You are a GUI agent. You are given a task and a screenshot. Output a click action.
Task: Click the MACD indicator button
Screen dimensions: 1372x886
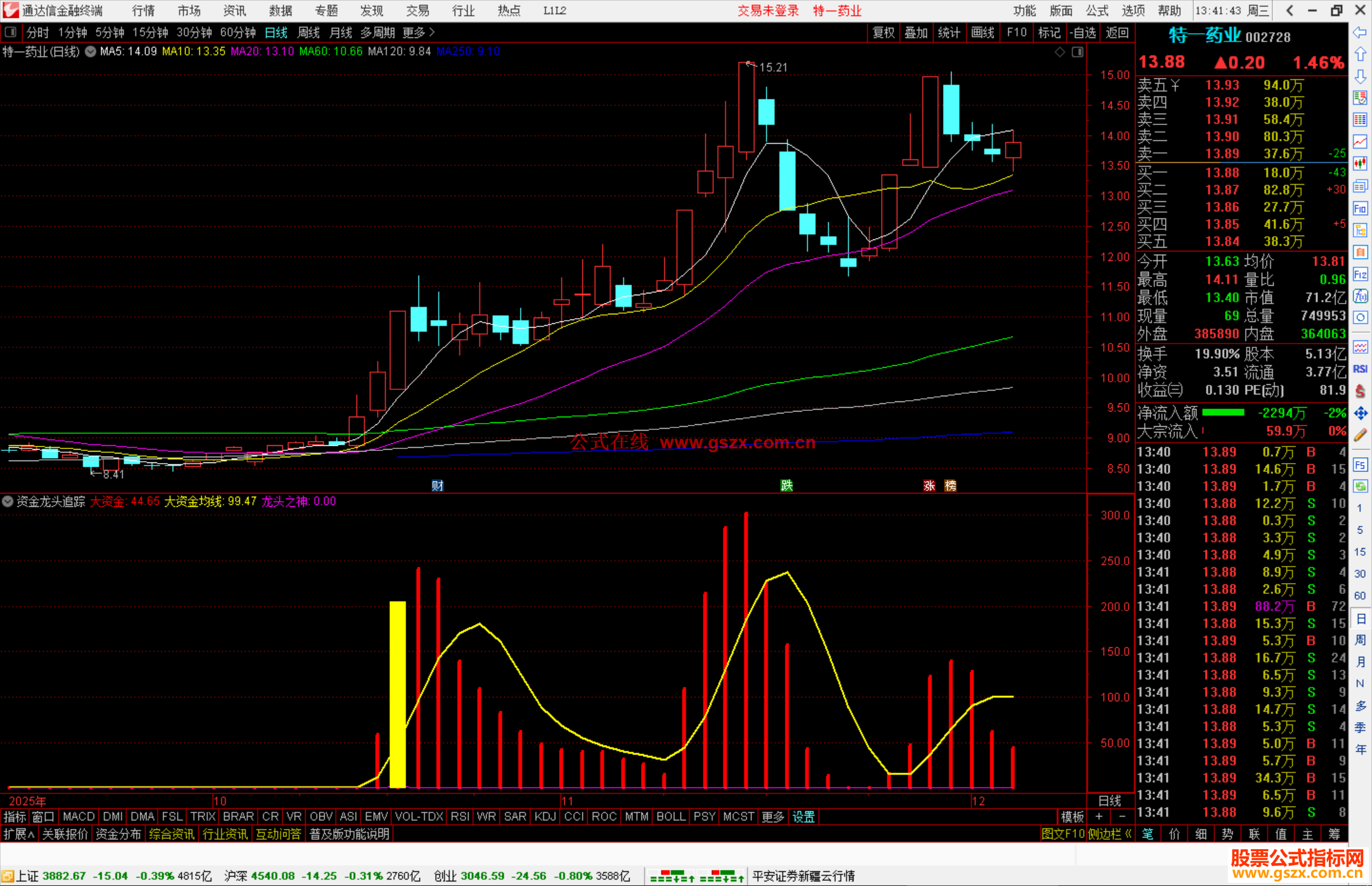(x=79, y=817)
